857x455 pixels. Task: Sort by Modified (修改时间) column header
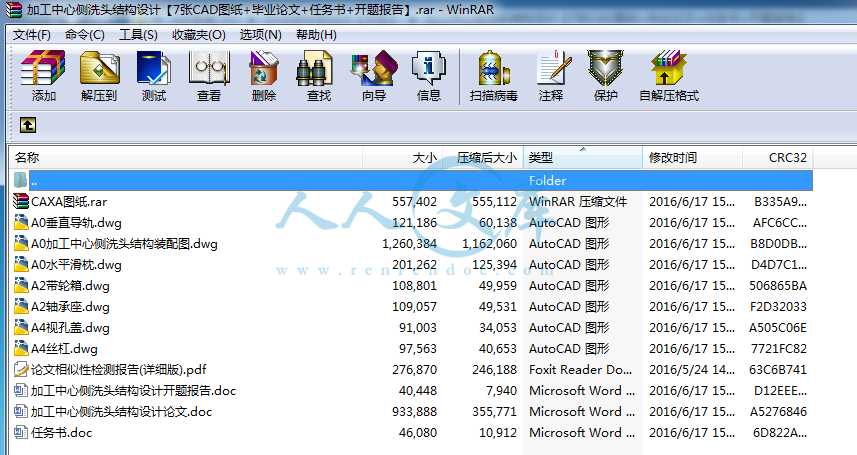click(x=692, y=158)
